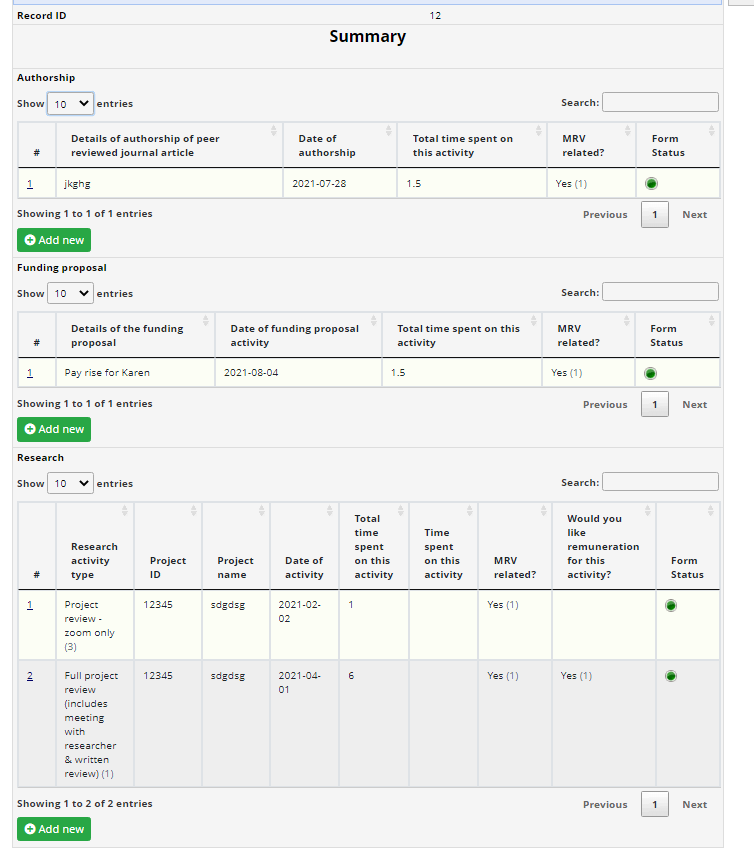754x848 pixels.
Task: Click the Search field above the Research table
Action: 660,481
